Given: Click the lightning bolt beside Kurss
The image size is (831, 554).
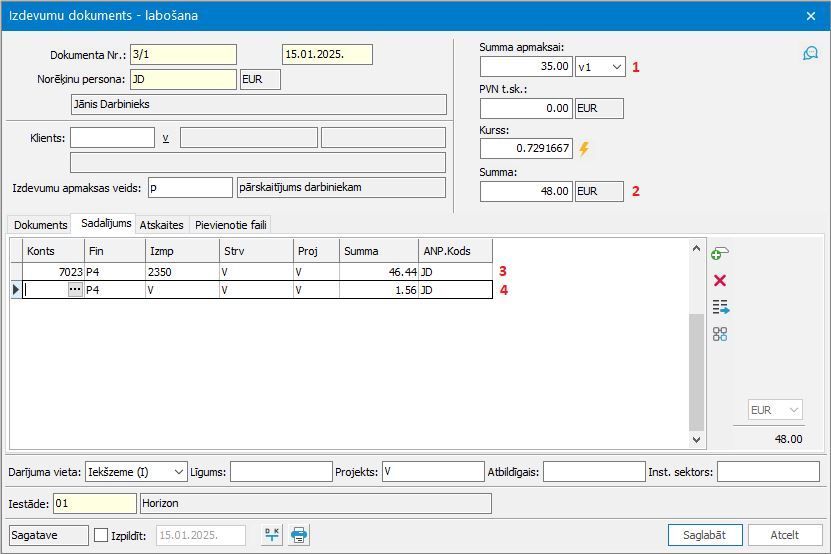Looking at the screenshot, I should pyautogui.click(x=585, y=149).
